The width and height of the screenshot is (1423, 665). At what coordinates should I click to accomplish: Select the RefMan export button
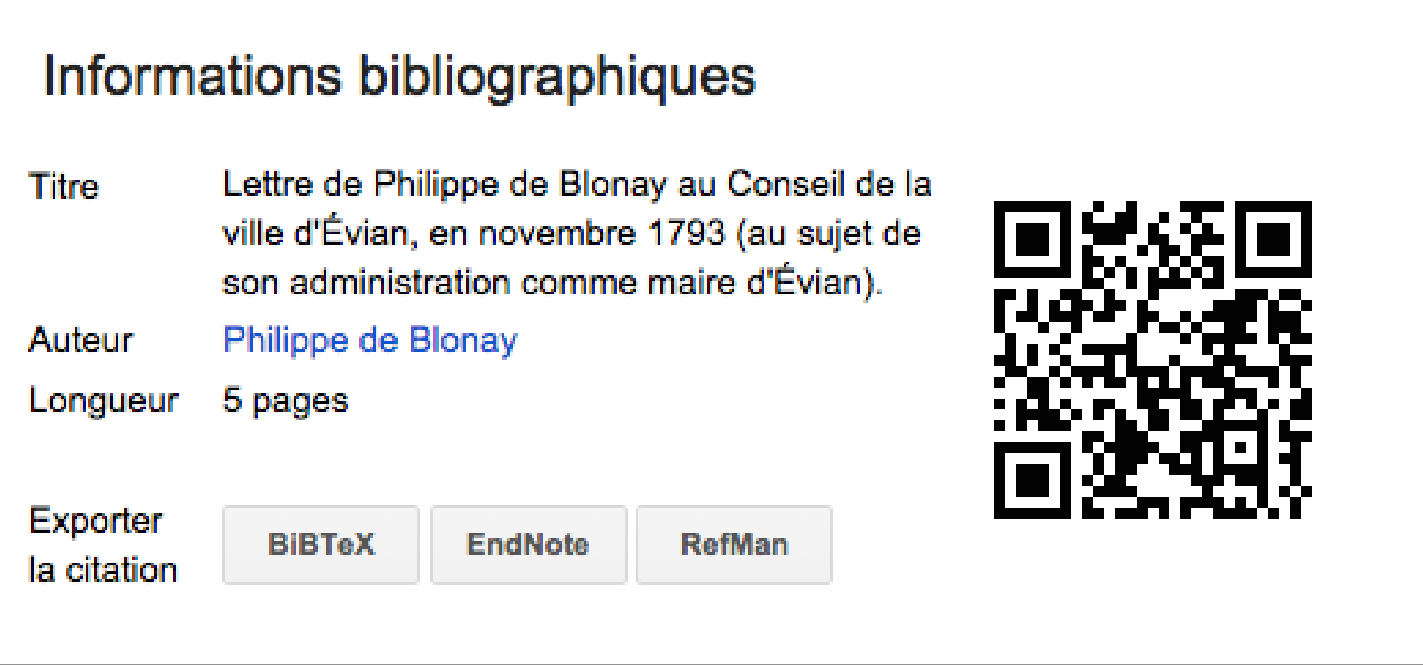click(x=734, y=545)
